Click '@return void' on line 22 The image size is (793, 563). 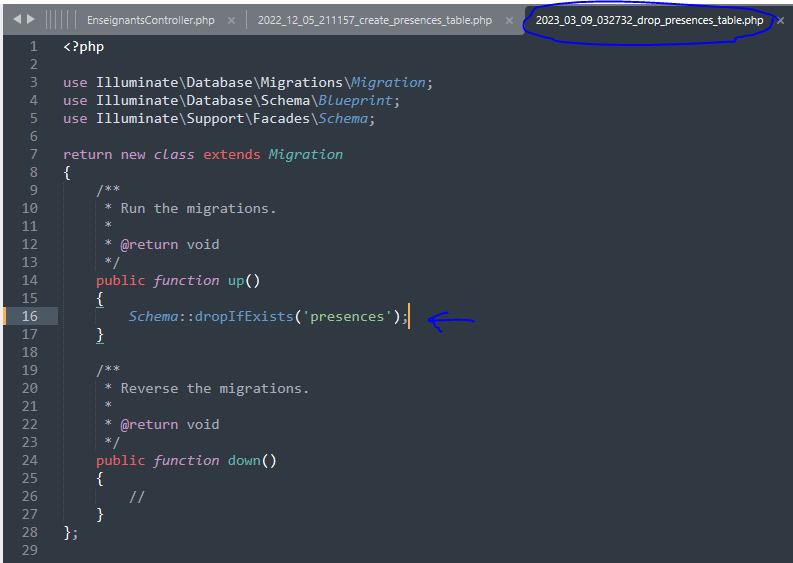click(x=169, y=424)
